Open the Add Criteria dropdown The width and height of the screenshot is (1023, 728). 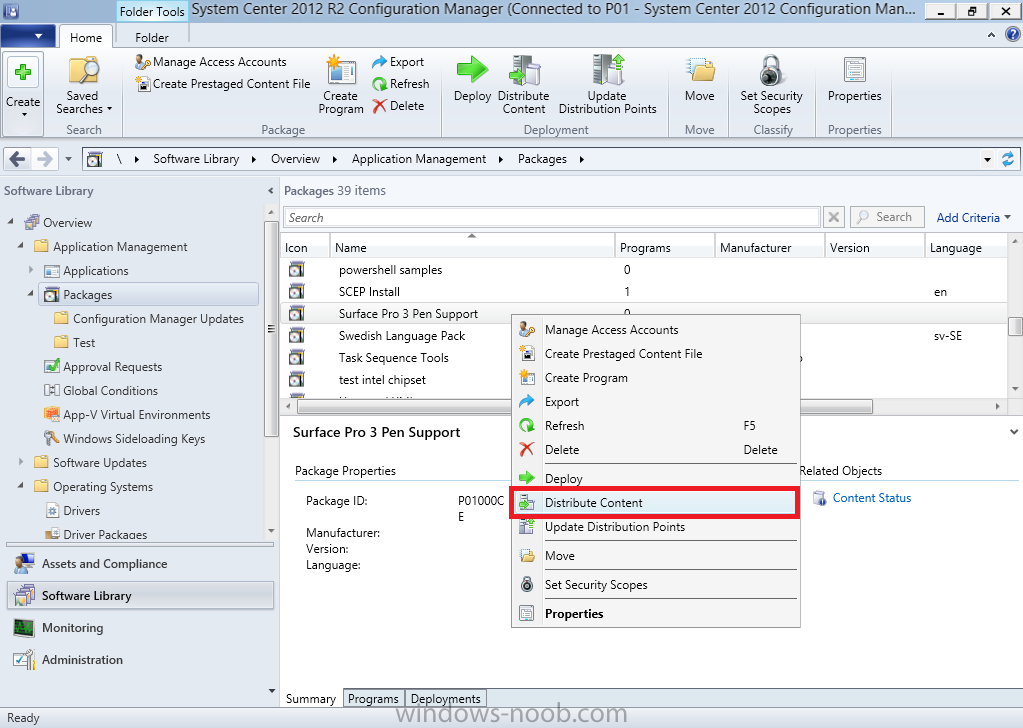[x=973, y=217]
